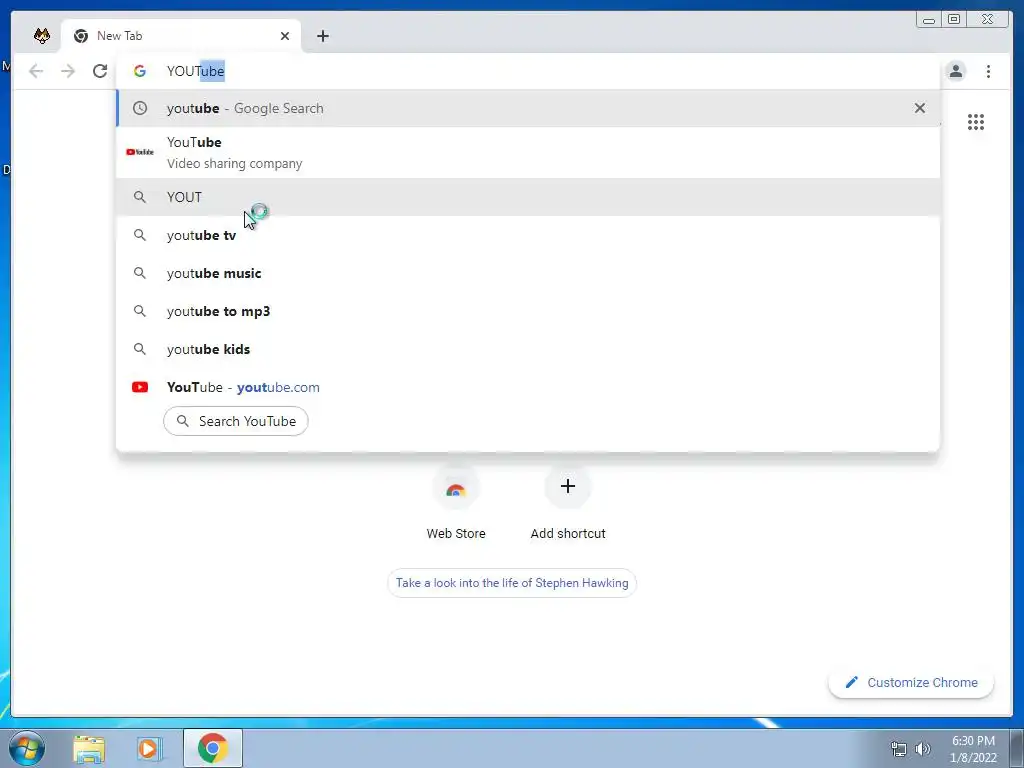Go back using the browser back arrow
The image size is (1024, 768).
tap(36, 71)
